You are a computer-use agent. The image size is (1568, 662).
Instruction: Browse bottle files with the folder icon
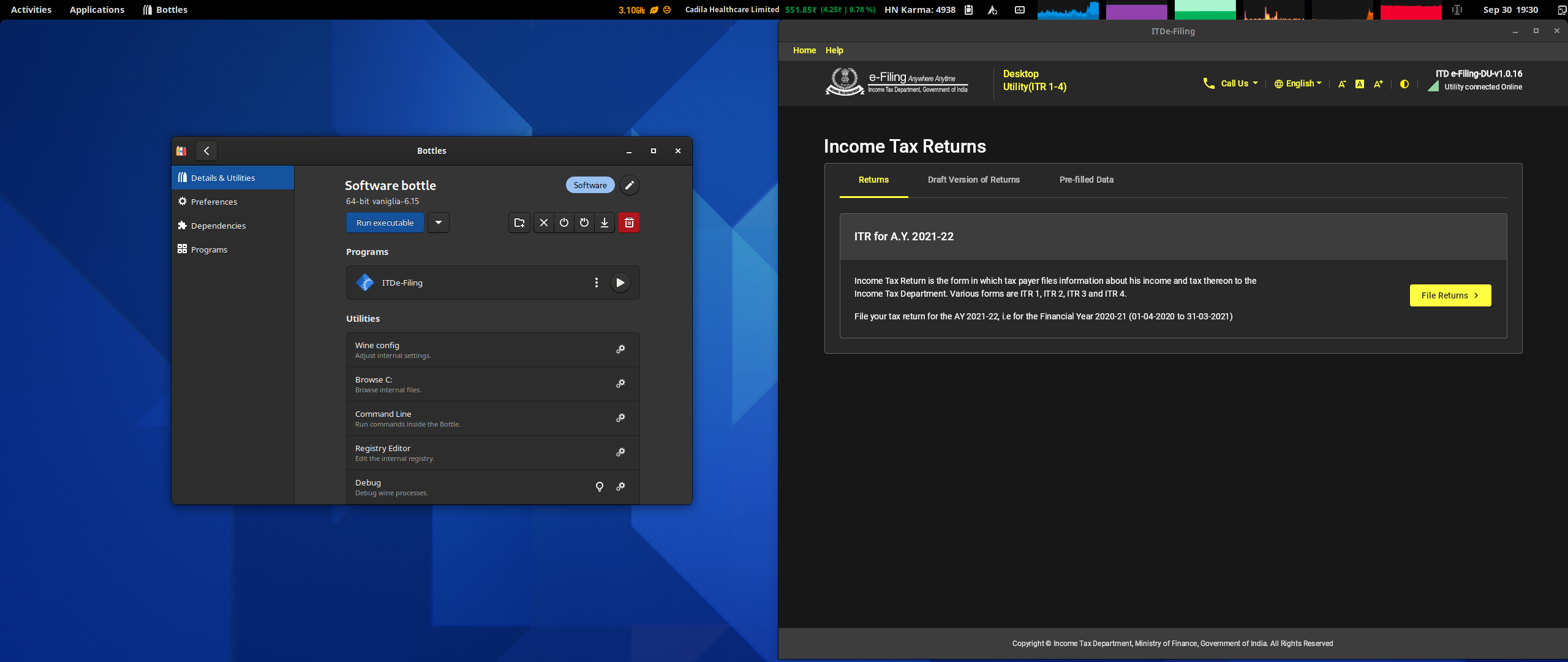coord(519,223)
